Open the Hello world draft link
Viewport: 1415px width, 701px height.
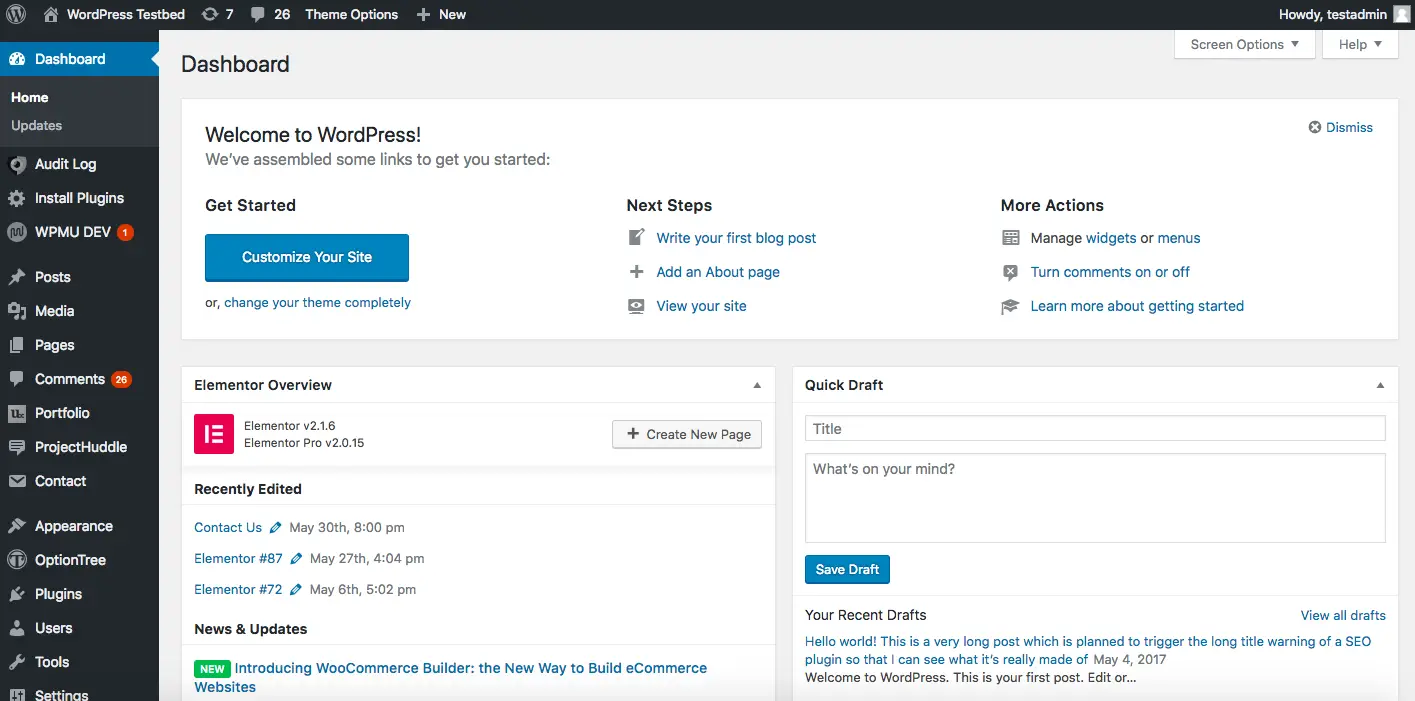(1088, 650)
